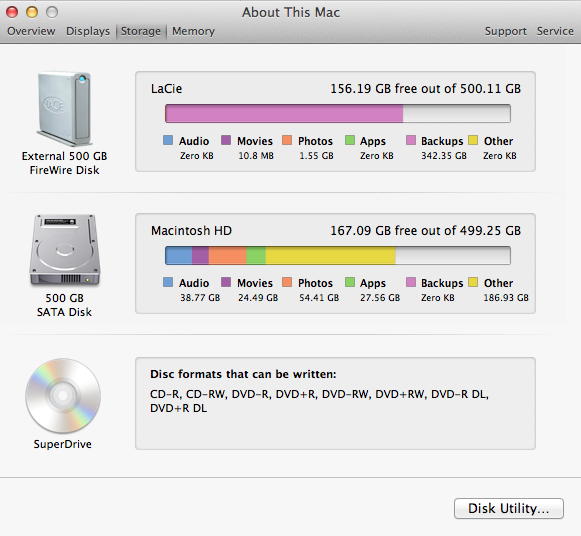Click 'Disc formats that can be written:' heading
Screen dimensions: 581x536
pyautogui.click(x=243, y=374)
